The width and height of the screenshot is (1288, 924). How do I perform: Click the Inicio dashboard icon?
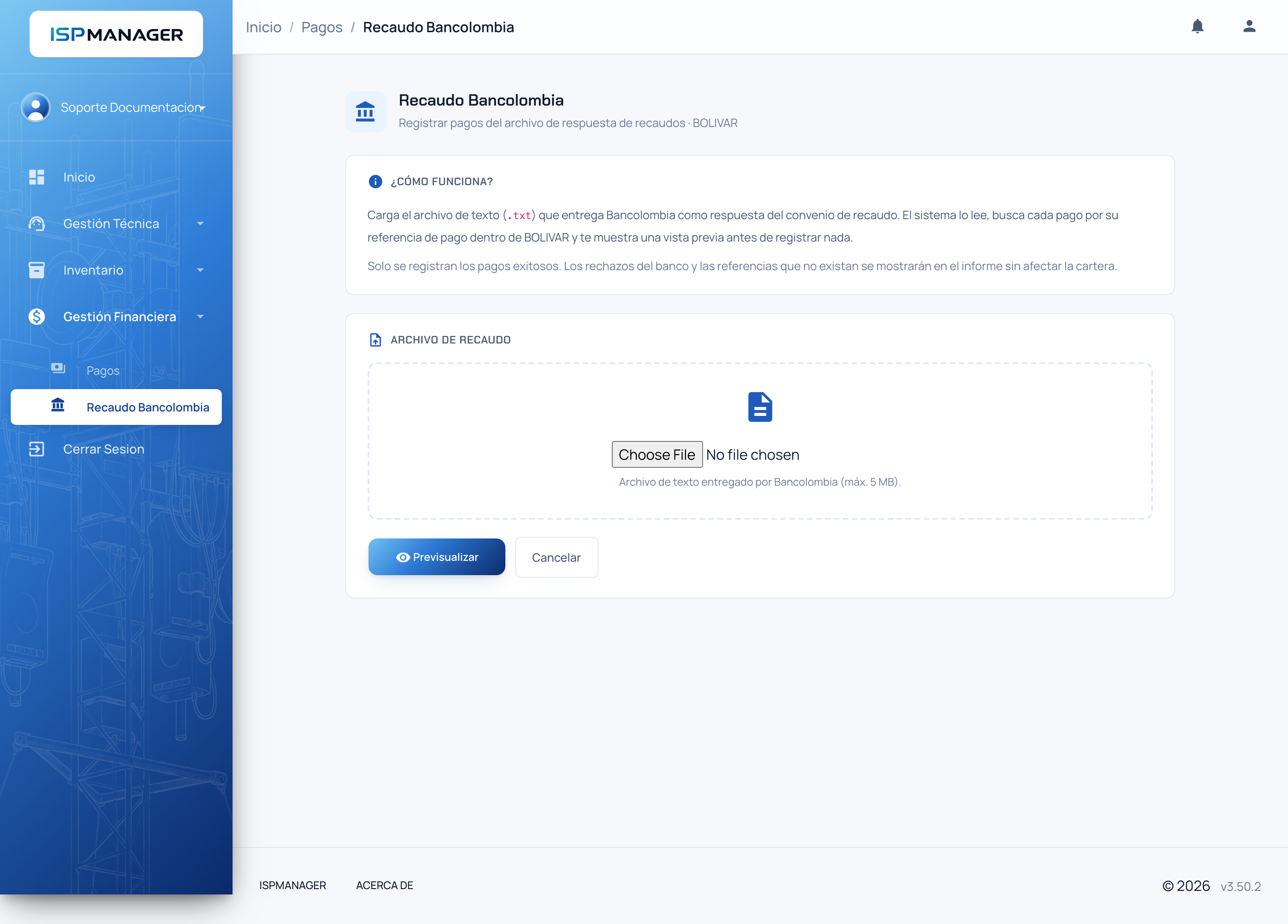tap(37, 177)
